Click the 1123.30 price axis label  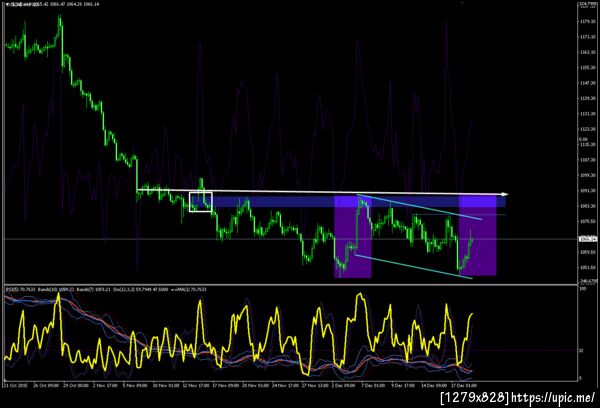point(587,129)
